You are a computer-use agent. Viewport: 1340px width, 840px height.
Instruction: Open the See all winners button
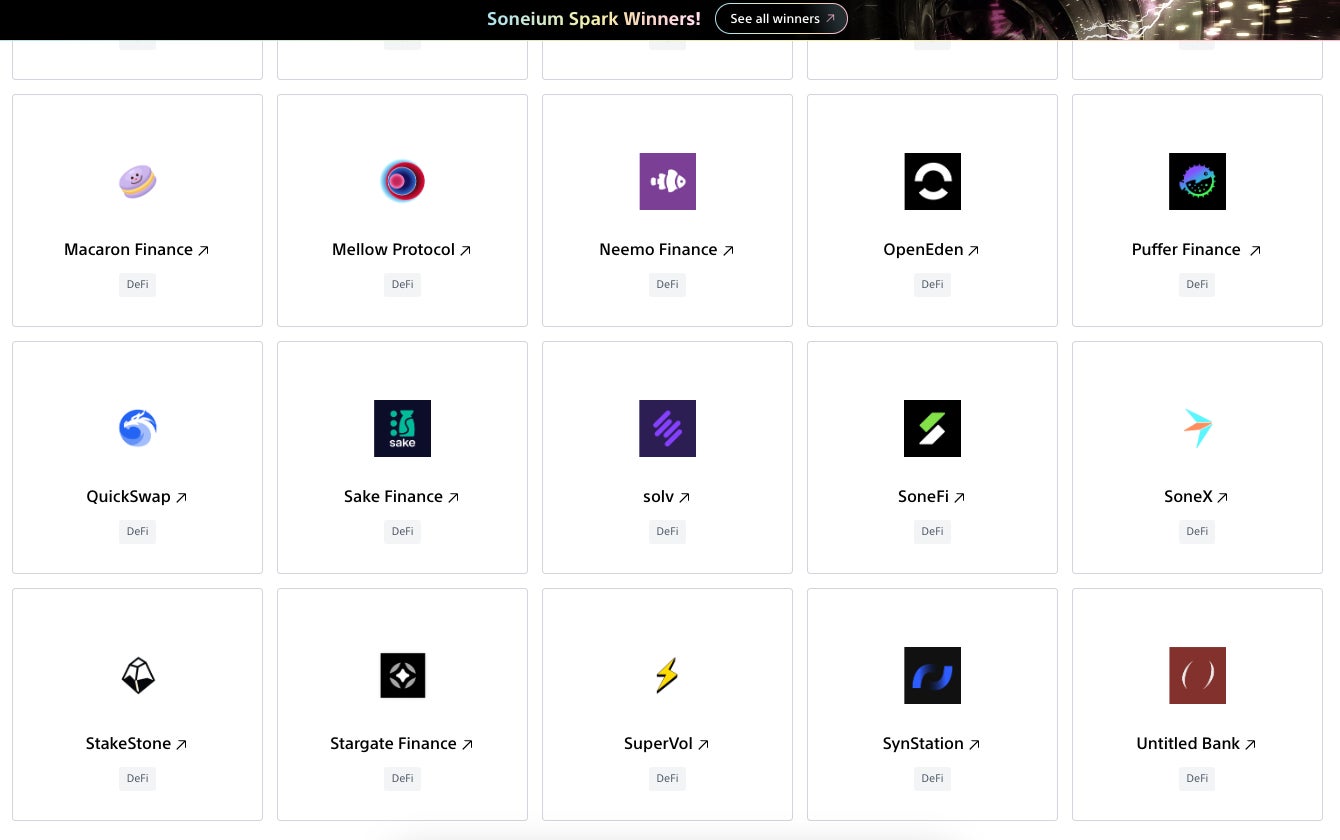781,19
